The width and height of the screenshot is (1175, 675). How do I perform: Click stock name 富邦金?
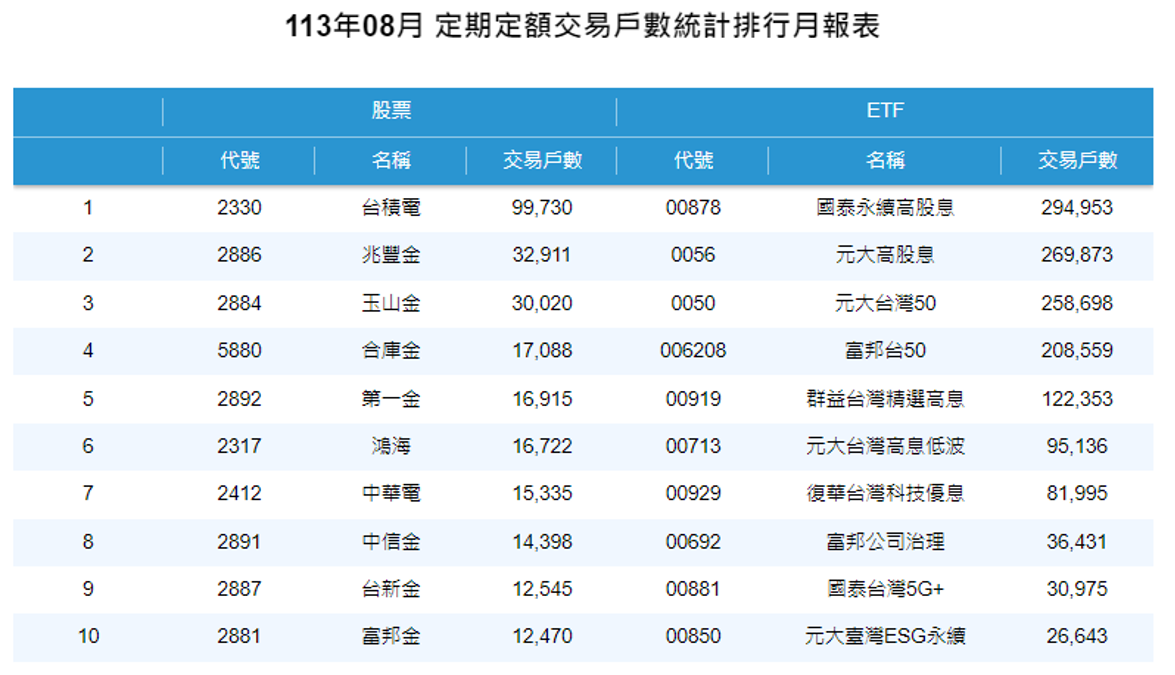point(390,636)
